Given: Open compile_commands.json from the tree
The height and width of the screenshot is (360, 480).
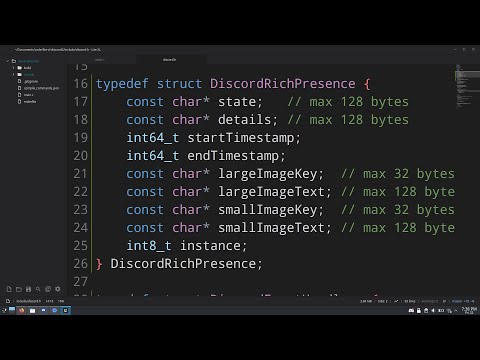Looking at the screenshot, I should pyautogui.click(x=41, y=88).
